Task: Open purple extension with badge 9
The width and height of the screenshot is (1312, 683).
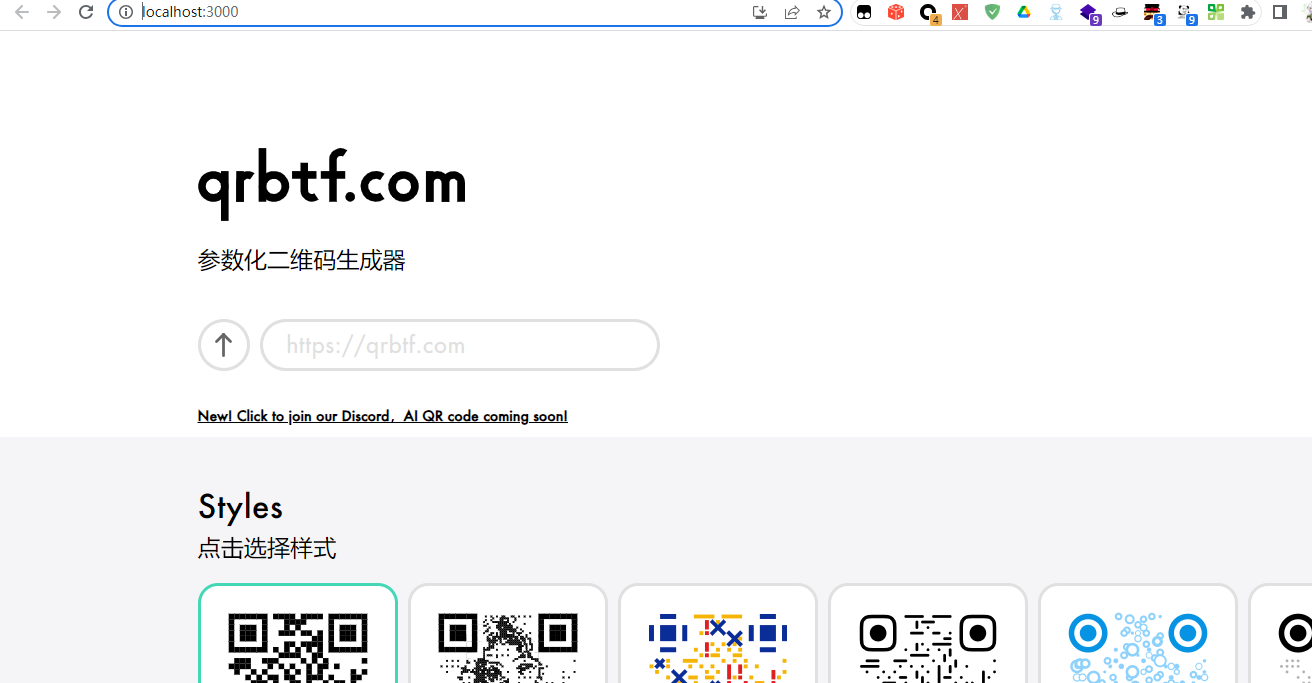Action: coord(1089,13)
